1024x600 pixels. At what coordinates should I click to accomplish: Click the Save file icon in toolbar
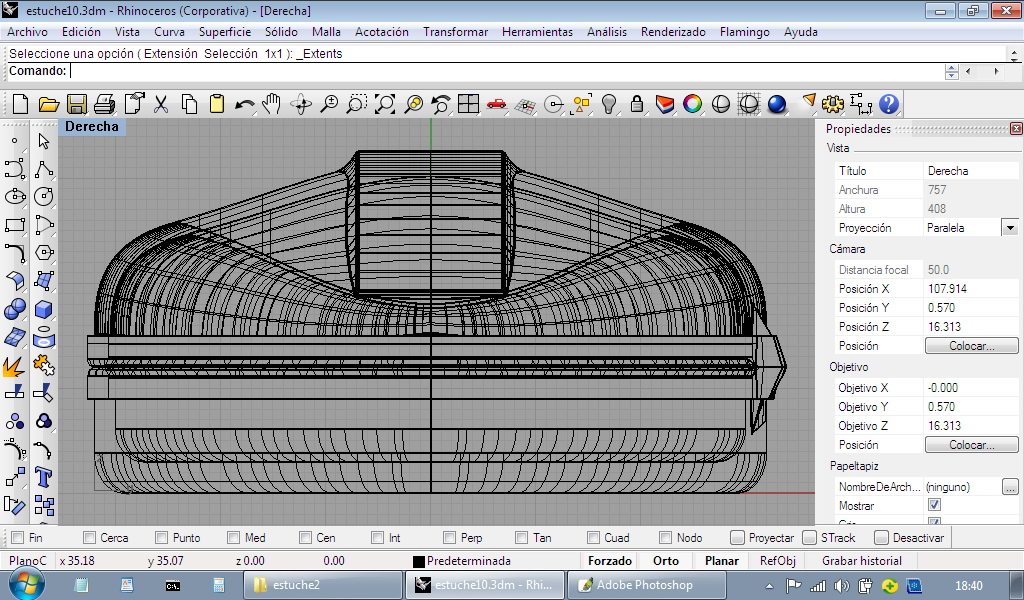pyautogui.click(x=76, y=104)
